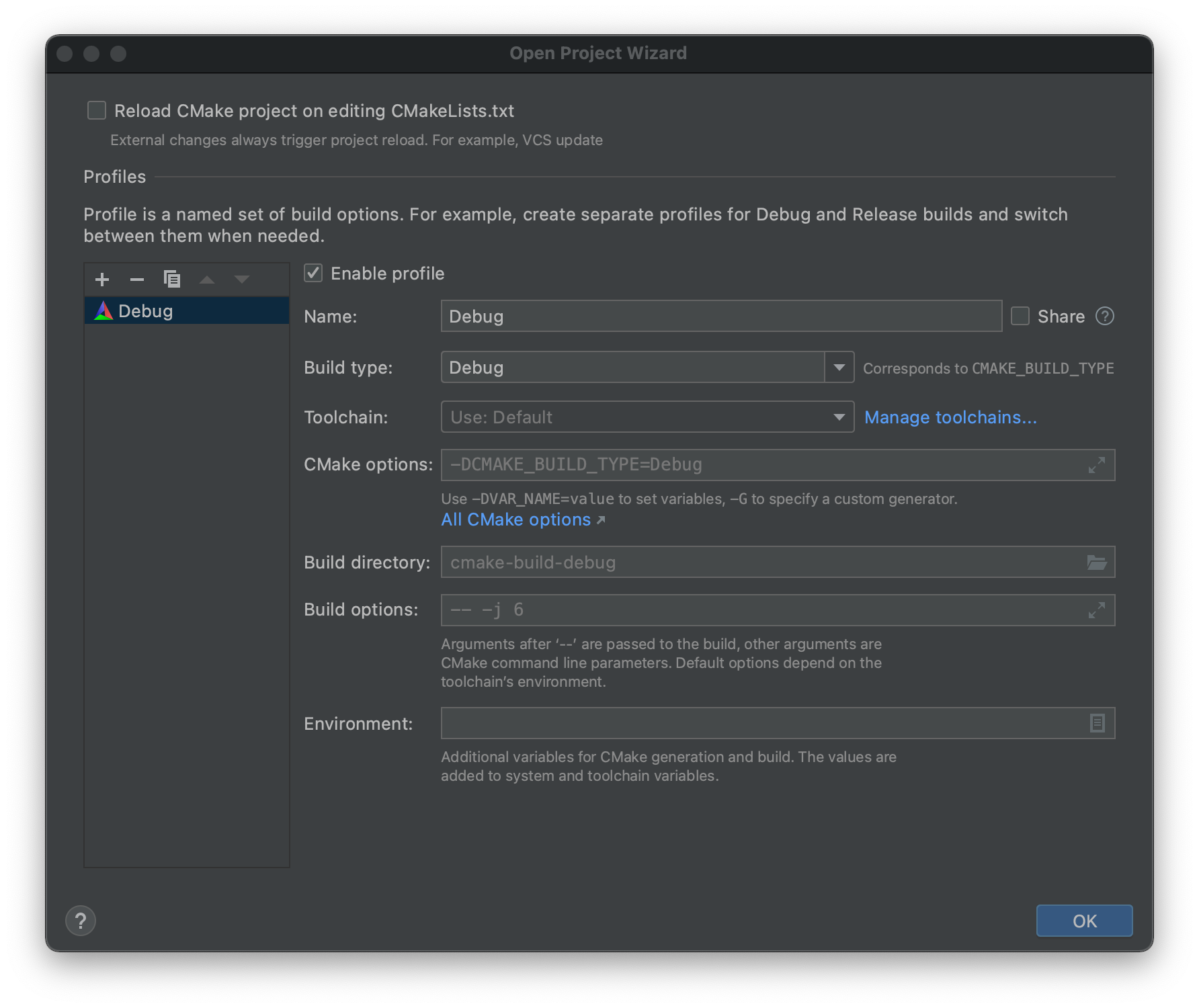
Task: Expand the Build options field
Action: [1097, 610]
